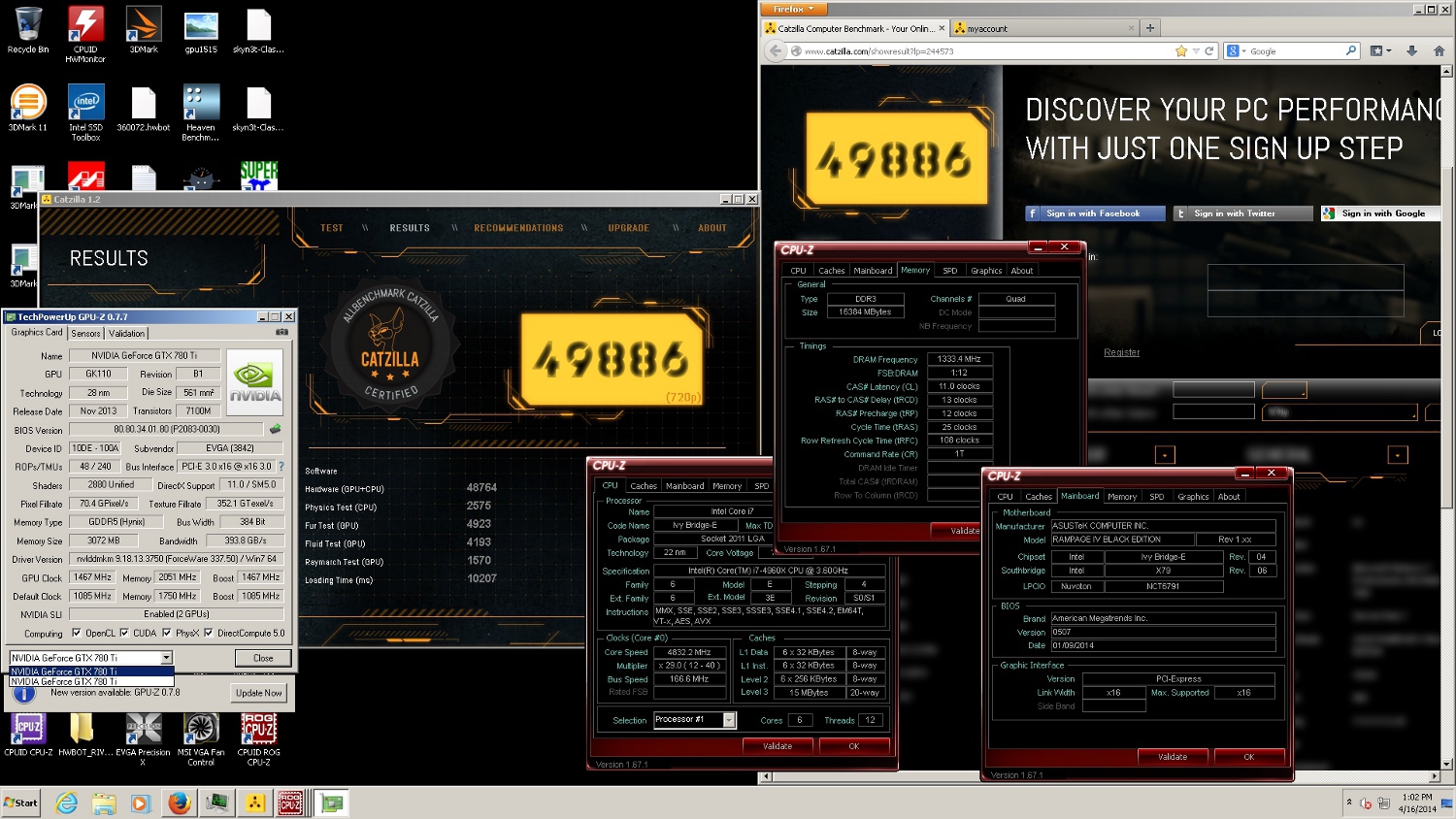This screenshot has width=1456, height=819.
Task: Go back with Firefox's back arrow
Action: [x=775, y=51]
